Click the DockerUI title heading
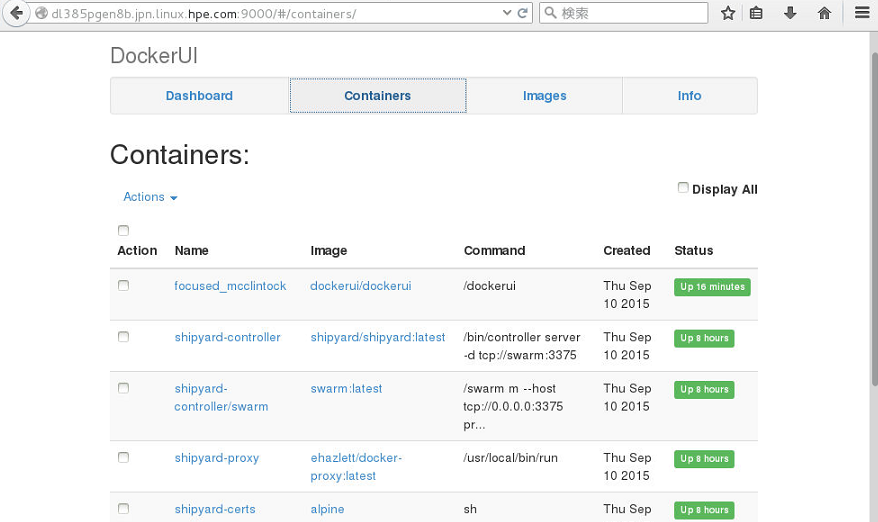 154,55
